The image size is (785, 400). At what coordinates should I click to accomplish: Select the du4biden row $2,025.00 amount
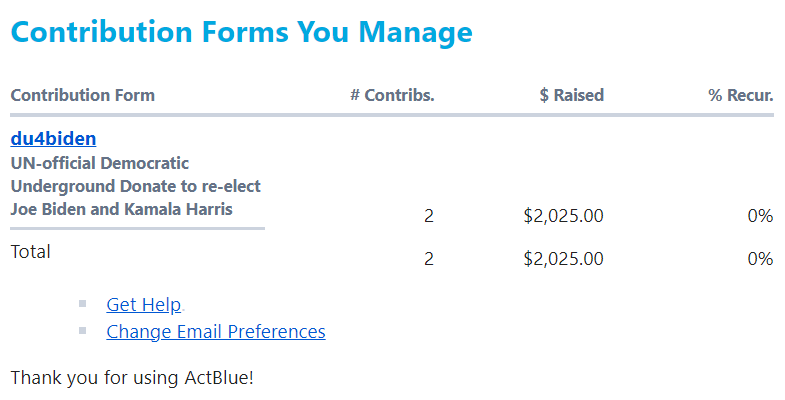[x=563, y=216]
